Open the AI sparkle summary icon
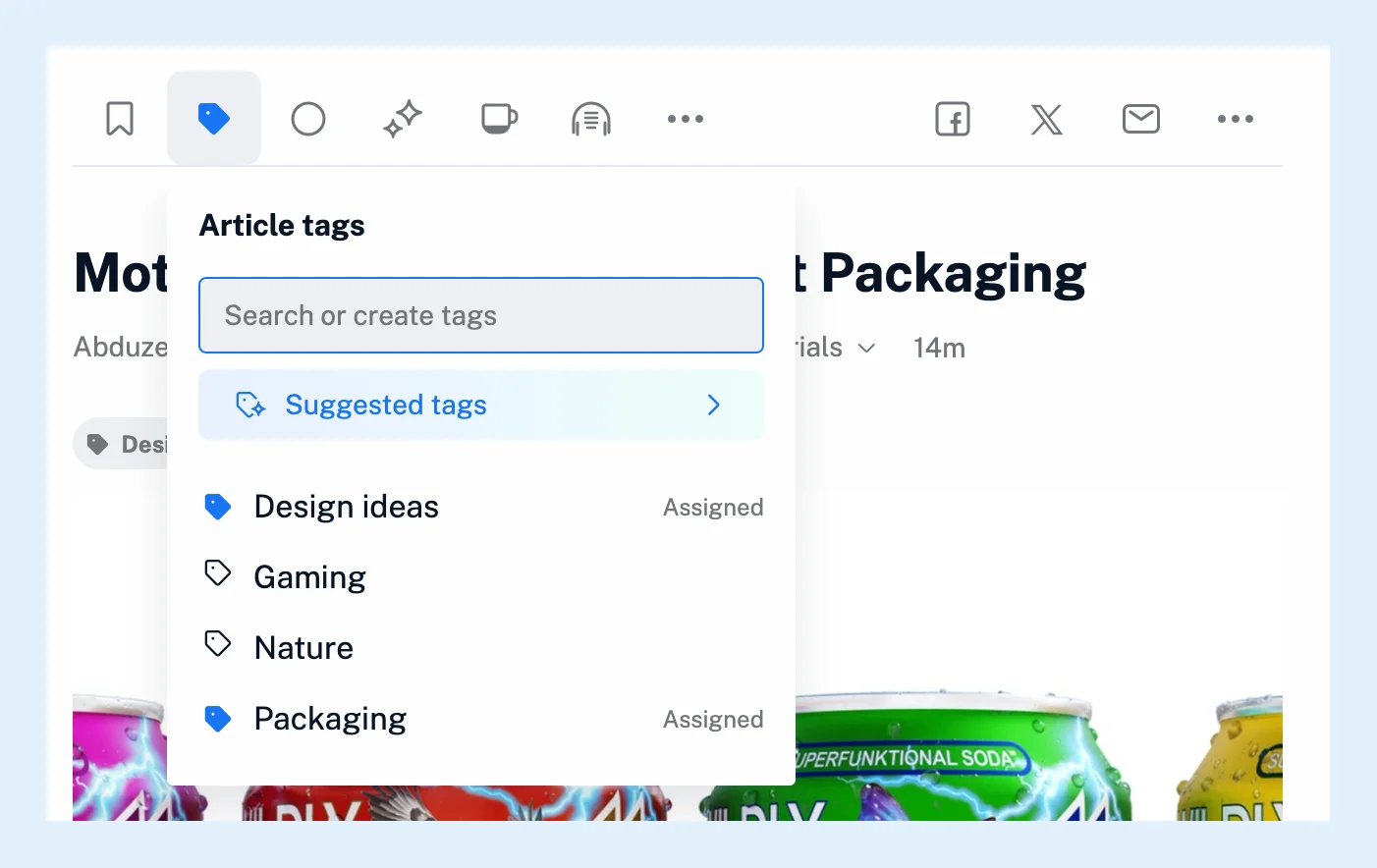The height and width of the screenshot is (868, 1377). [403, 119]
